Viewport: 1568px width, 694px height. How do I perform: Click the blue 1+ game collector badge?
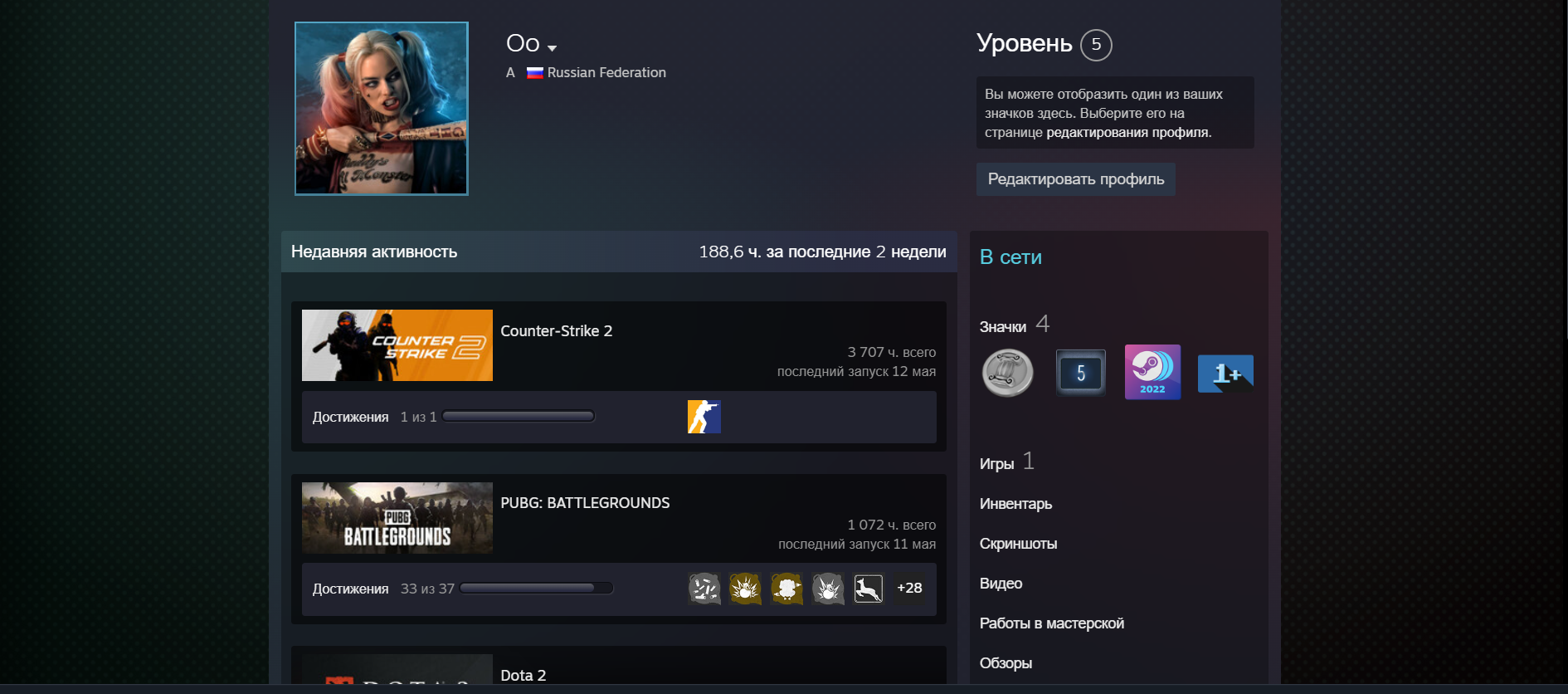1225,374
